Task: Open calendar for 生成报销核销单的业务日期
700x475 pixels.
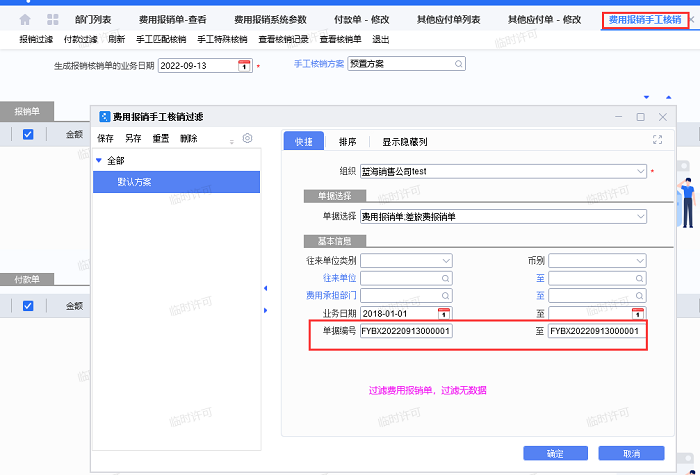Action: 243,65
